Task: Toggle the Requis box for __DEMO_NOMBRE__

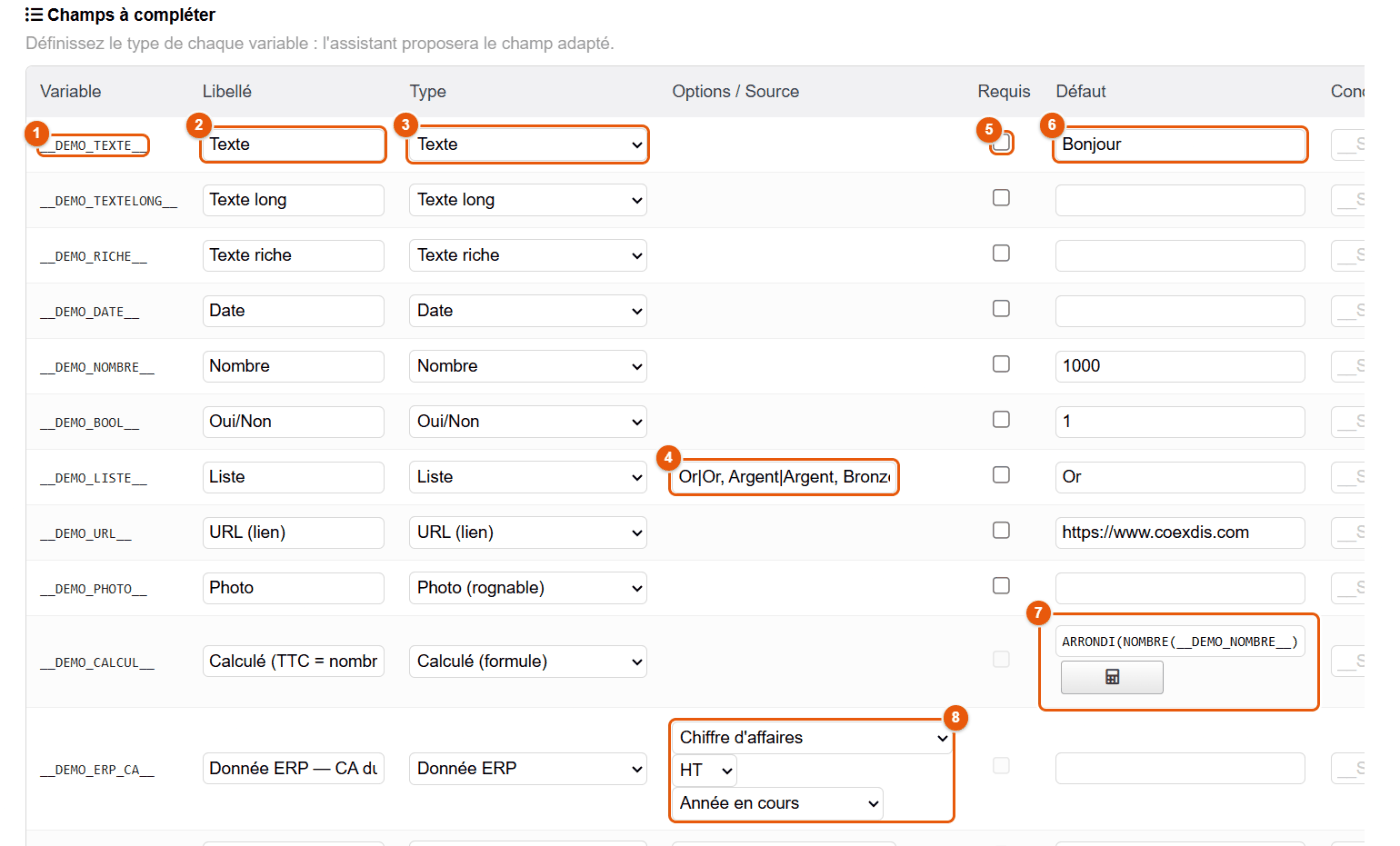Action: pyautogui.click(x=1001, y=364)
